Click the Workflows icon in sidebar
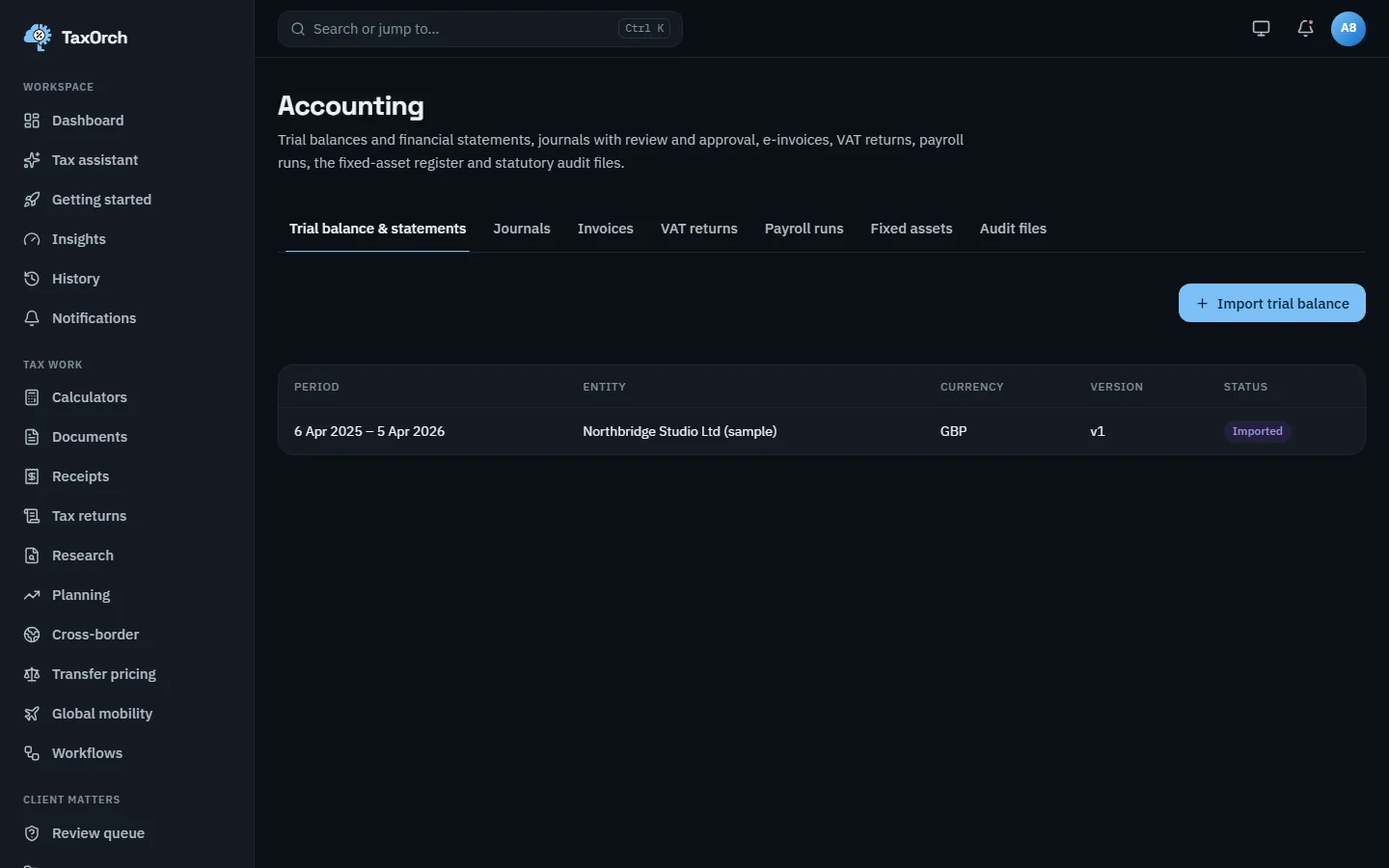Screen dimensions: 1389x868 32,753
